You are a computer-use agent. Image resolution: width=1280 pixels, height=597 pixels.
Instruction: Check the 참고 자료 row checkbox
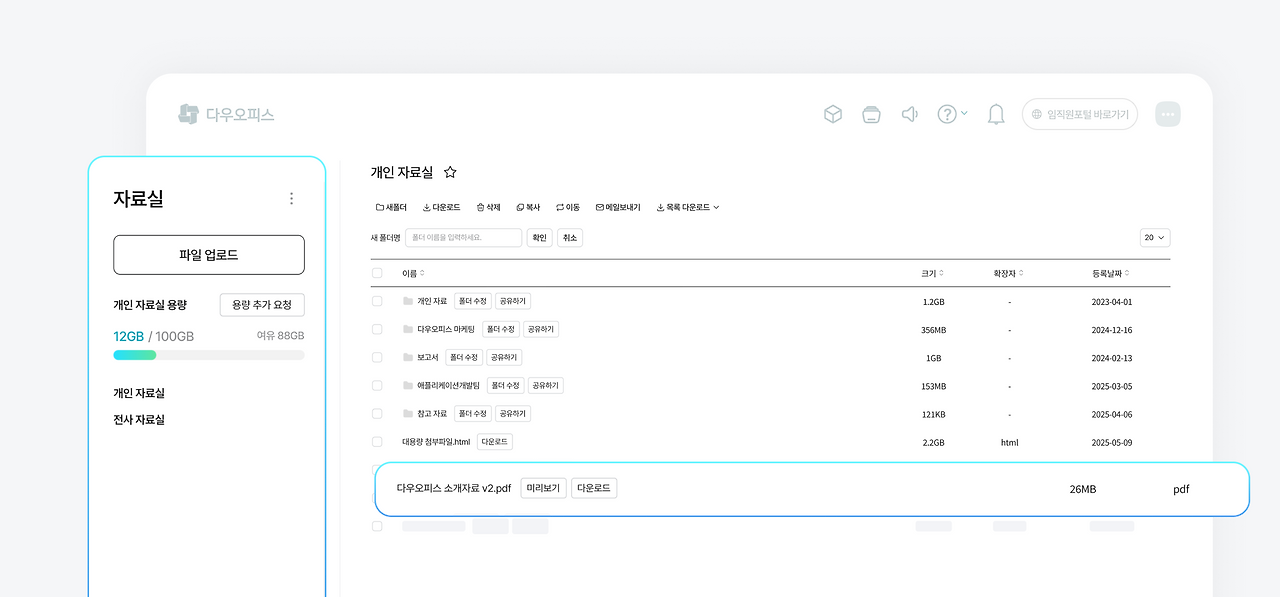point(377,413)
